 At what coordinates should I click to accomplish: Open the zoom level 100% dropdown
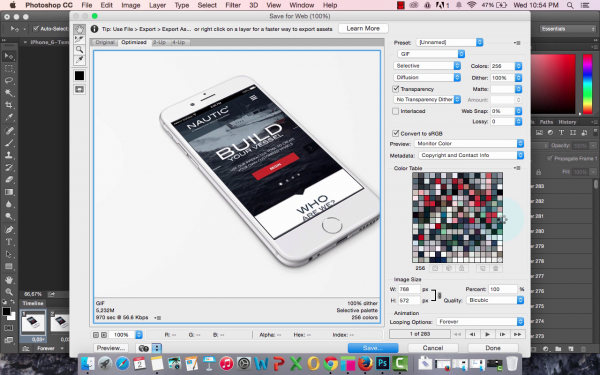coord(126,335)
